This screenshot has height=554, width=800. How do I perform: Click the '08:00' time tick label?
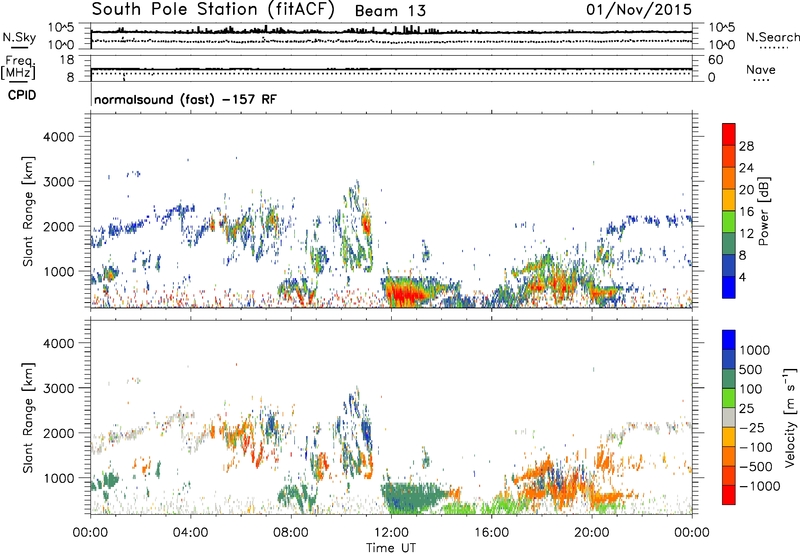[291, 533]
